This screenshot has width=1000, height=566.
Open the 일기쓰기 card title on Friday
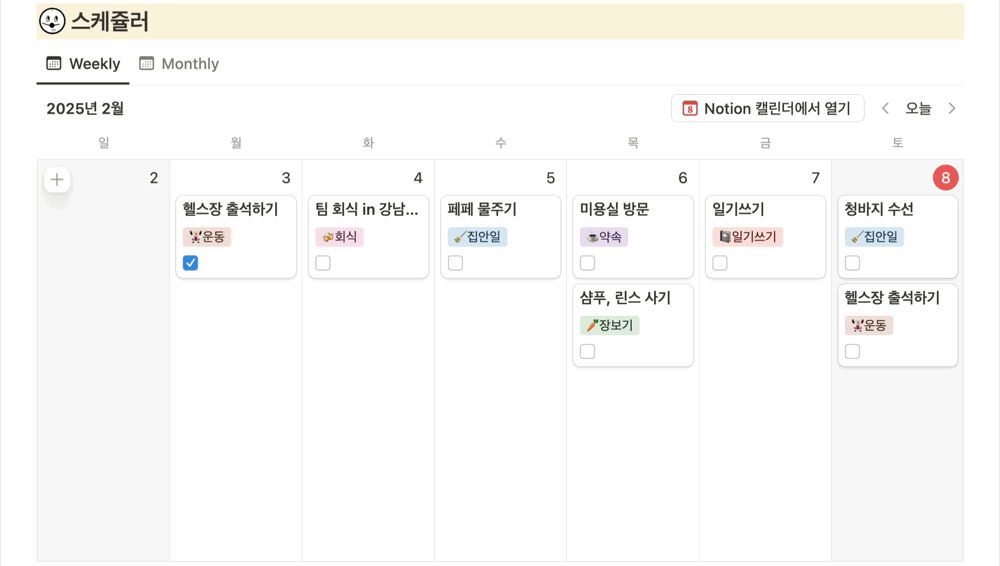click(738, 209)
